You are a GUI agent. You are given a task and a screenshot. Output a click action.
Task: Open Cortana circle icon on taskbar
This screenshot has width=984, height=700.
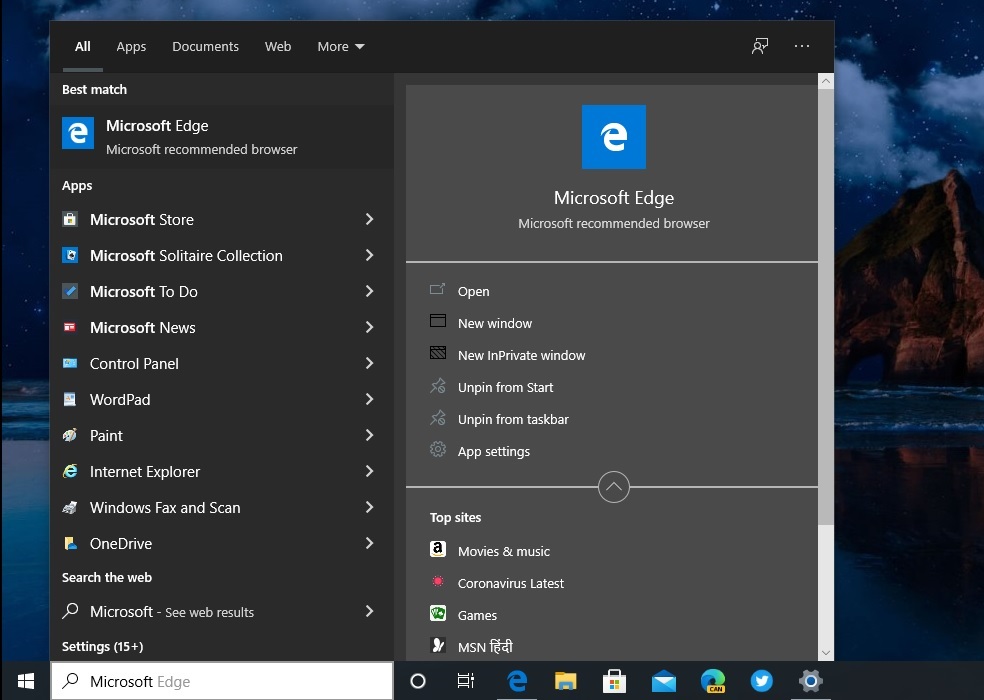click(x=418, y=681)
